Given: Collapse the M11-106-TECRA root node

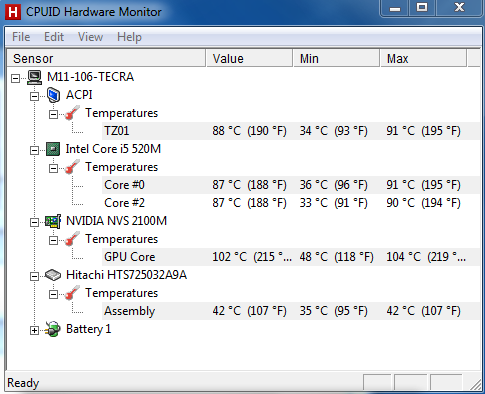Looking at the screenshot, I should [x=15, y=78].
